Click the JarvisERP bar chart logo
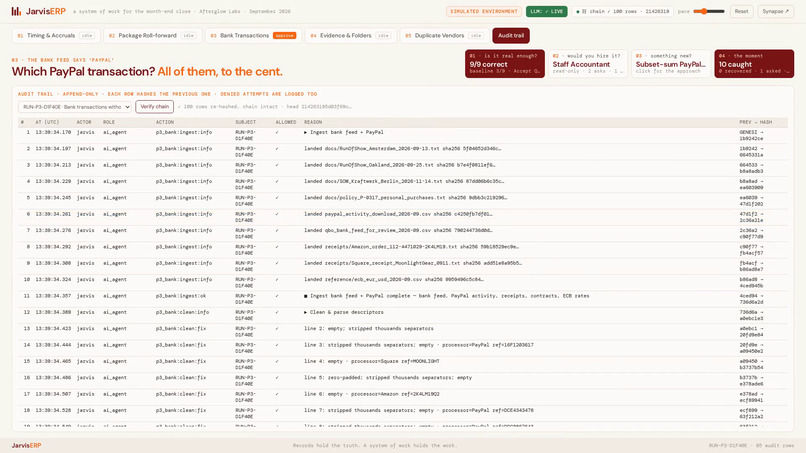The width and height of the screenshot is (806, 453). [x=16, y=11]
